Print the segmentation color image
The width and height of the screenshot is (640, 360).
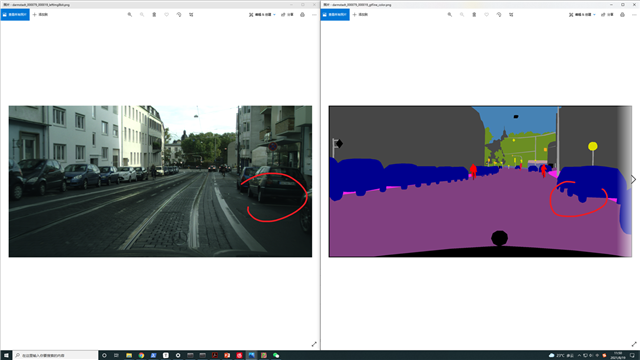(x=622, y=15)
